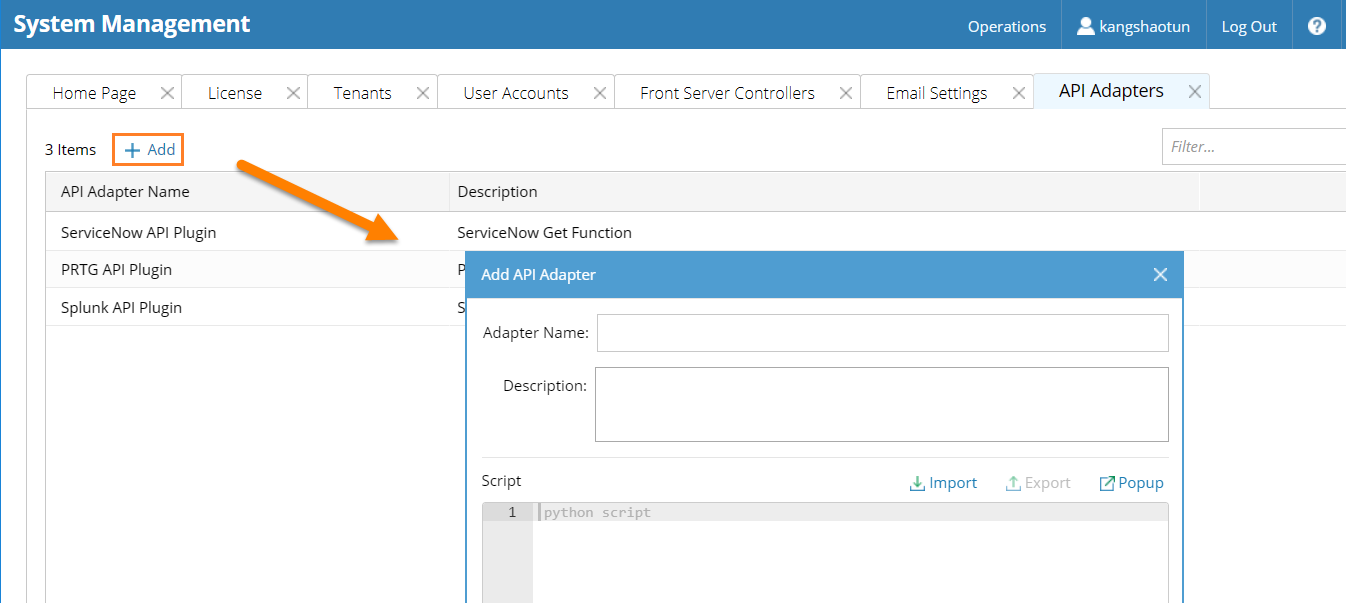This screenshot has width=1346, height=603.
Task: Click the Adapter Name input field
Action: coord(882,333)
